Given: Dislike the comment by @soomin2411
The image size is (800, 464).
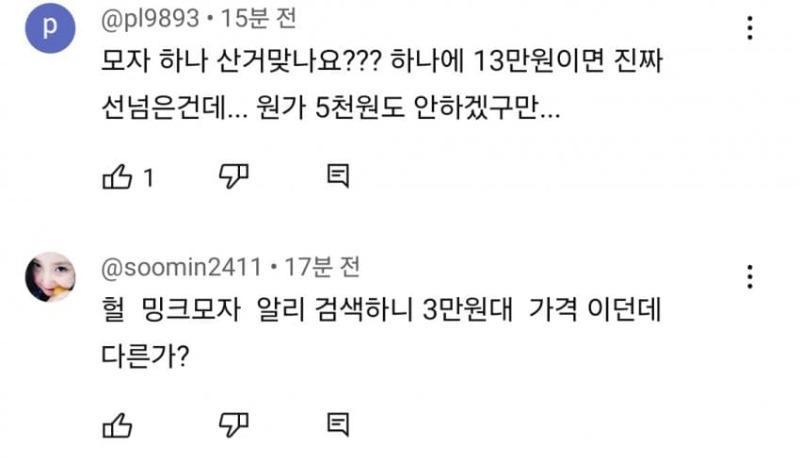Looking at the screenshot, I should tap(232, 424).
